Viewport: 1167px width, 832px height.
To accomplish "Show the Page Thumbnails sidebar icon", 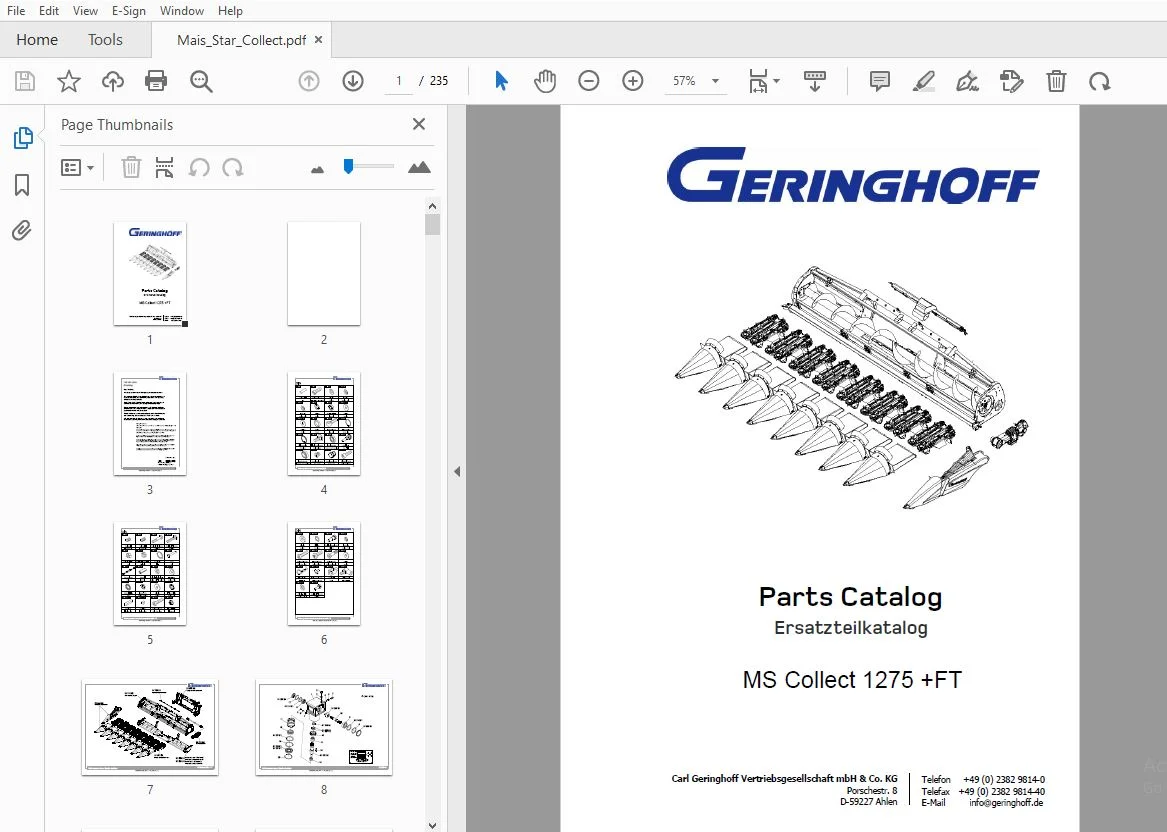I will pos(22,138).
